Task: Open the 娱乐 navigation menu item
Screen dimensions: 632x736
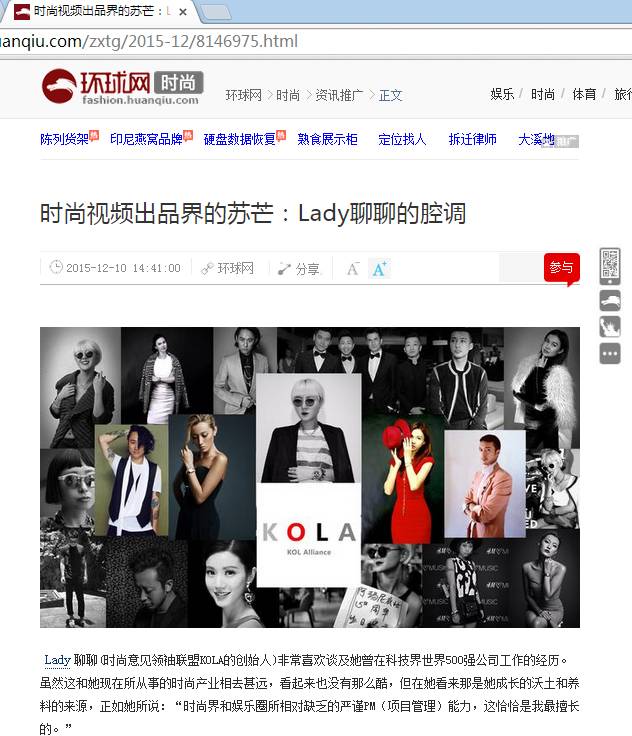Action: pos(502,94)
